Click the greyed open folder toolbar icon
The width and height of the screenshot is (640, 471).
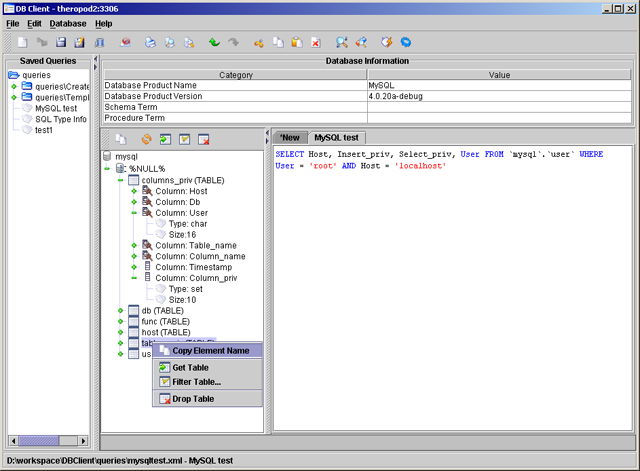click(x=42, y=42)
